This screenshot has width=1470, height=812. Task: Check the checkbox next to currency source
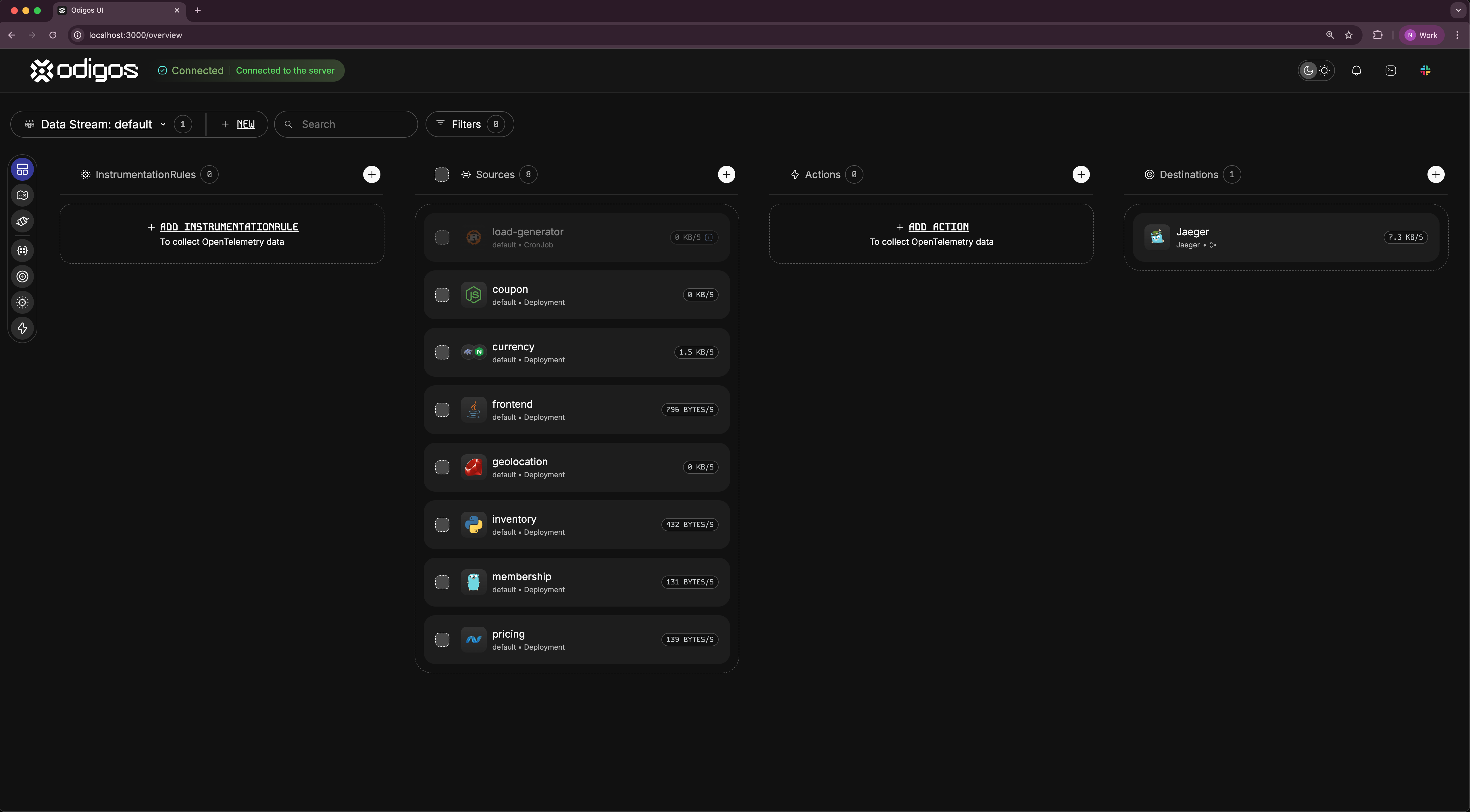[442, 352]
